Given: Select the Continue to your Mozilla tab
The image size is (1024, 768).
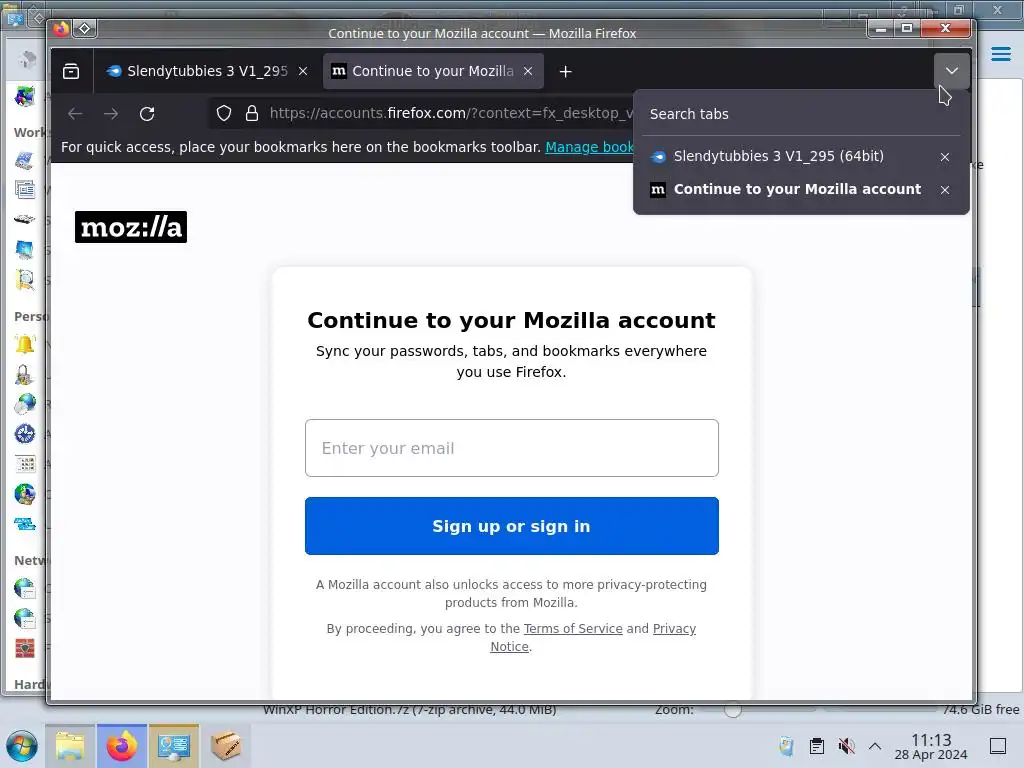Looking at the screenshot, I should [432, 71].
